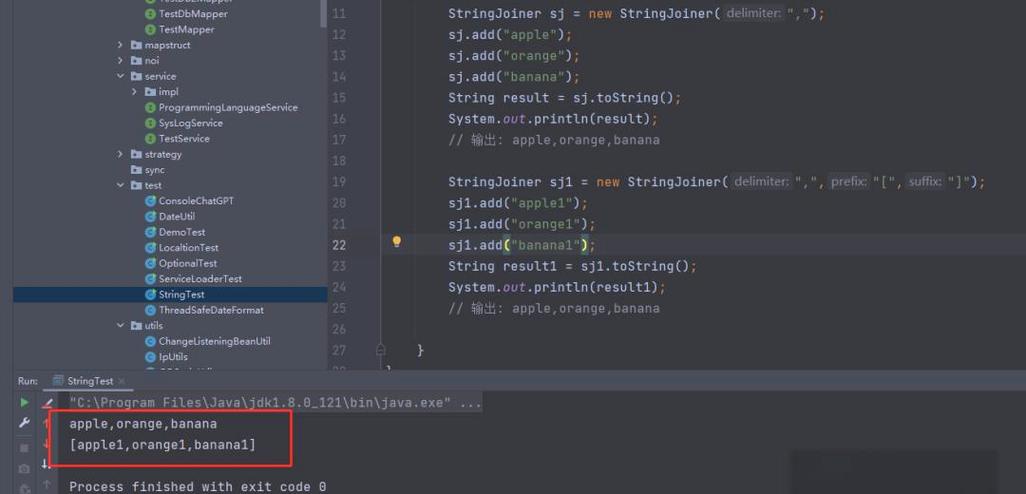This screenshot has height=494, width=1026.
Task: Click DemoTest class icon
Action: 150,232
